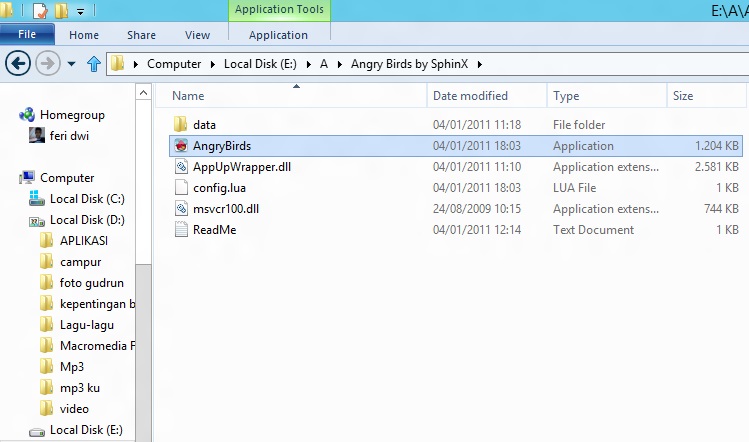Expand the arrow after Computer breadcrumb
The image size is (749, 442).
213,65
